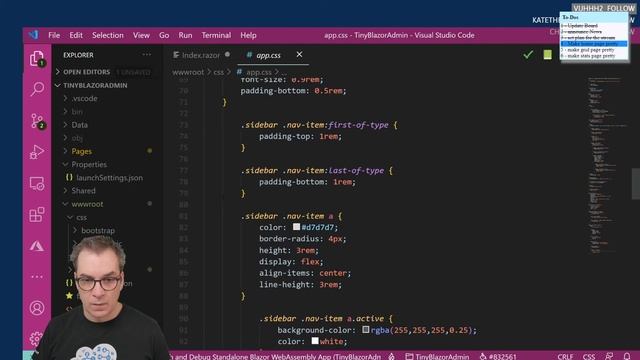Open Source Control view icon

37,121
